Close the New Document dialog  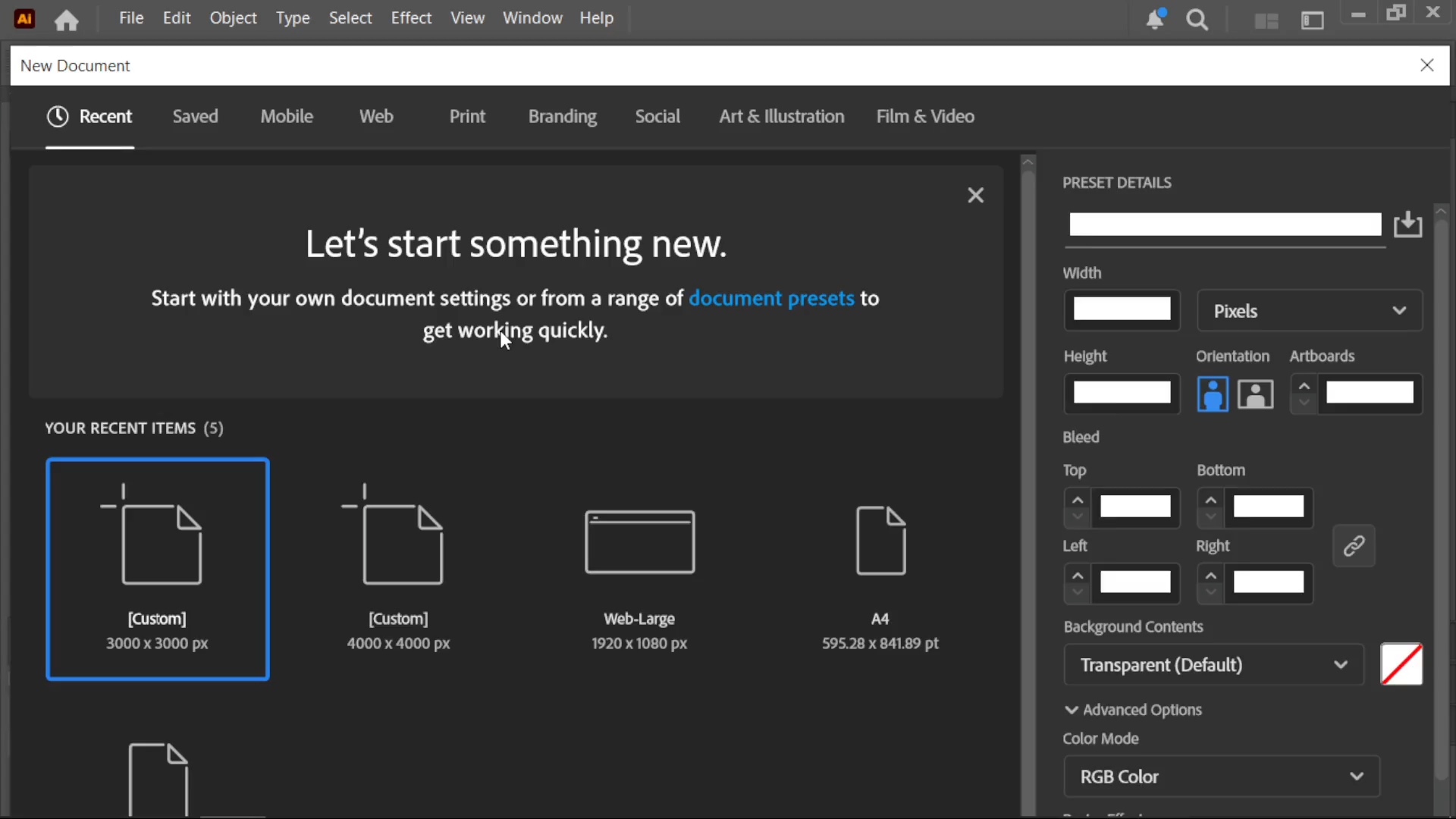(1427, 65)
